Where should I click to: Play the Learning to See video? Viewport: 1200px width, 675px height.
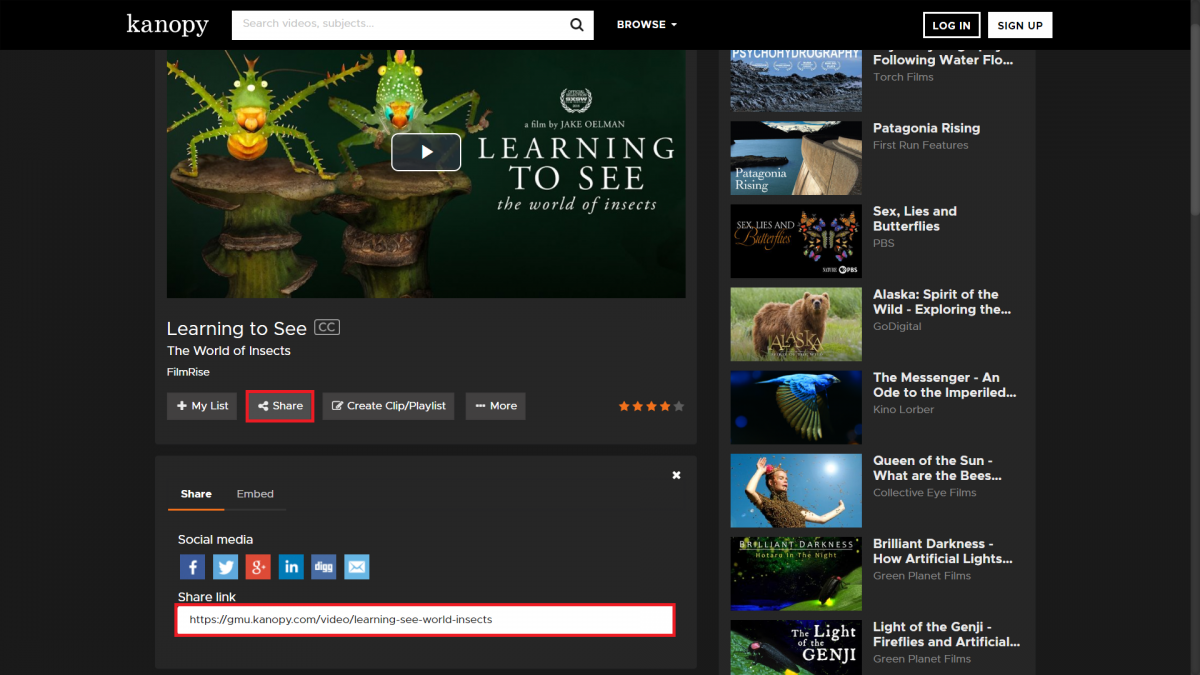click(426, 152)
